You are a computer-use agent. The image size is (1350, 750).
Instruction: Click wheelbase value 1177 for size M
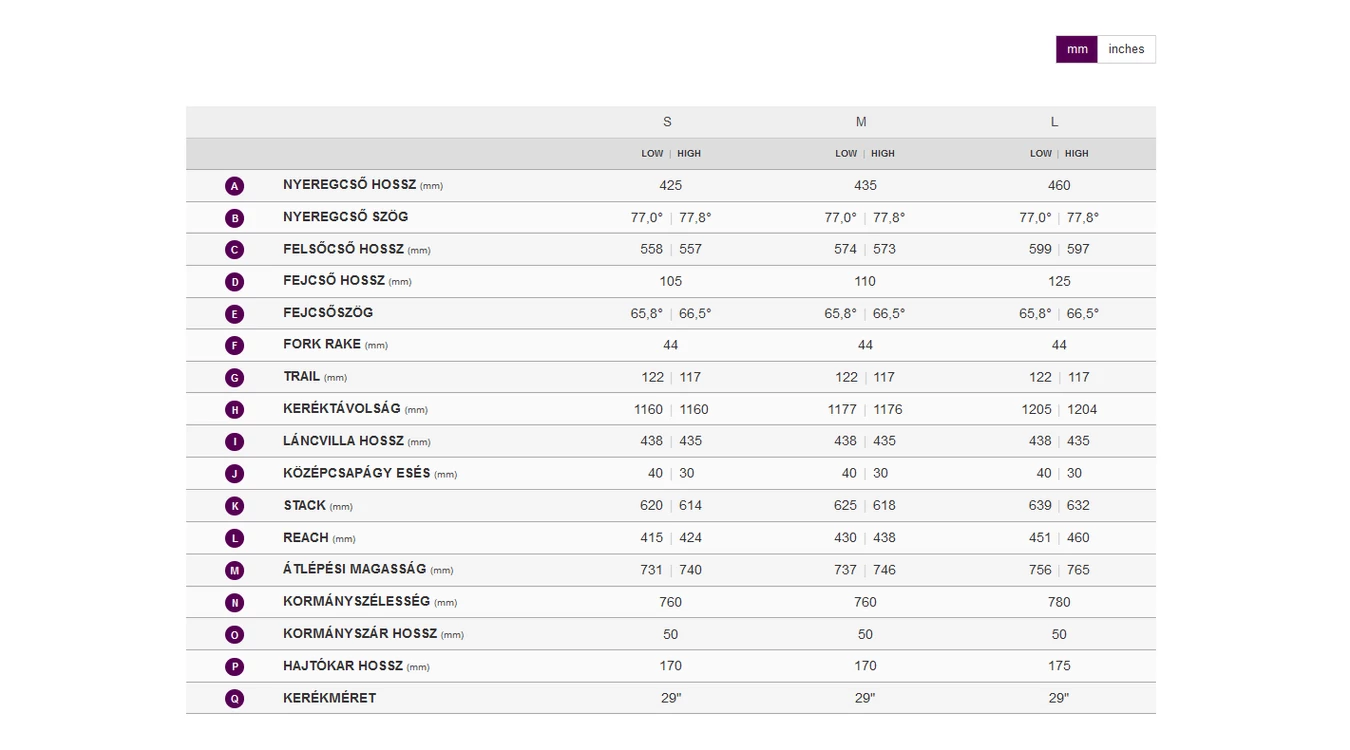point(842,409)
